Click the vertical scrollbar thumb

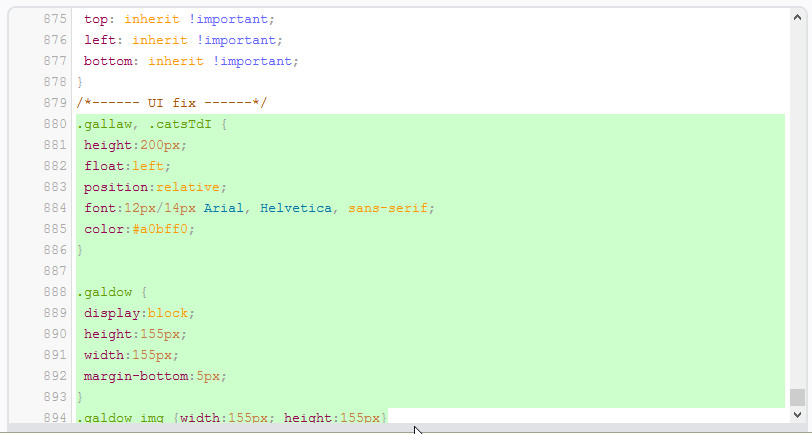[x=797, y=397]
